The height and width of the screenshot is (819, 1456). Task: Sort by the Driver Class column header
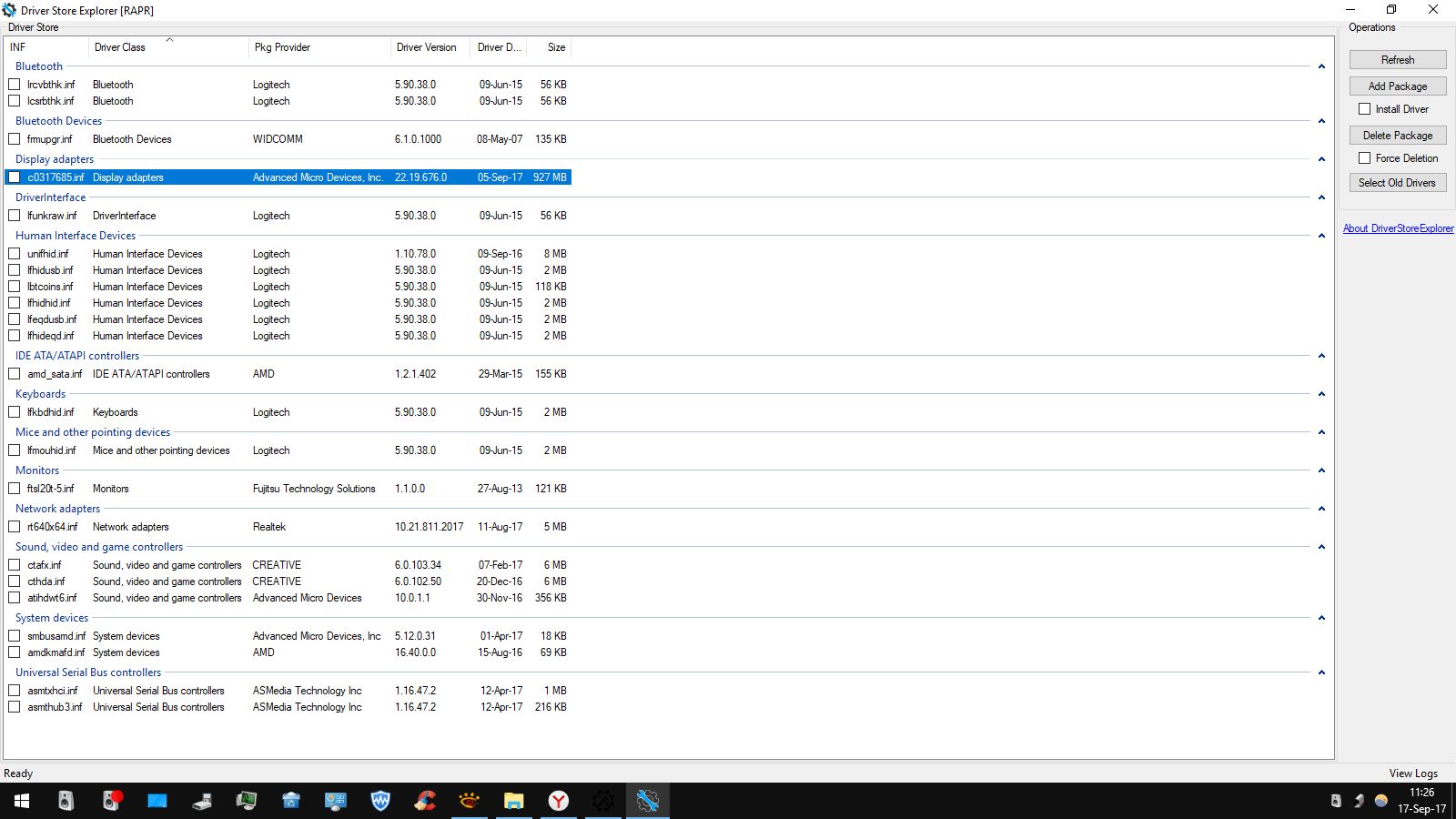[168, 47]
